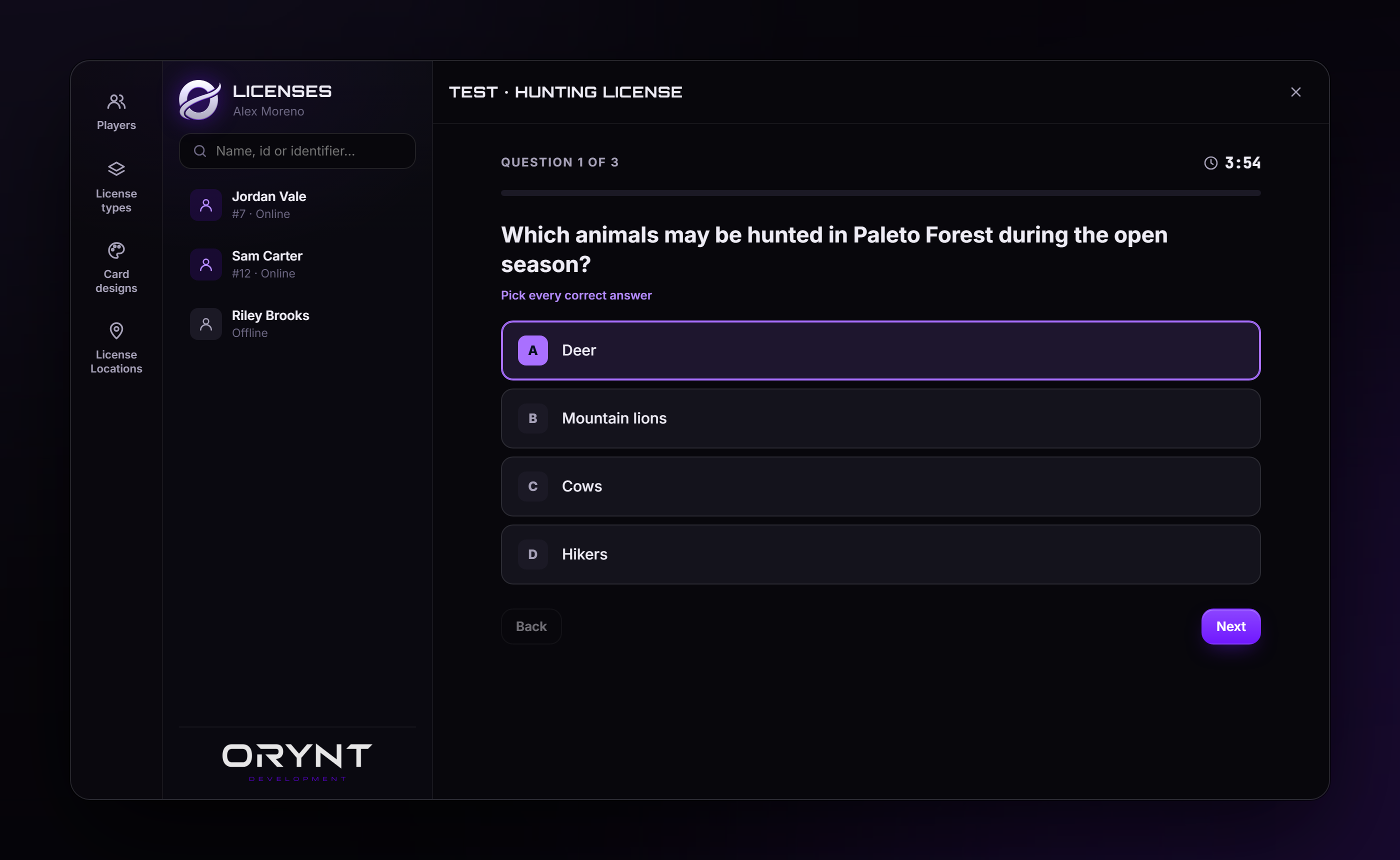Open the Players section icon
Screen dimensions: 1400x860
(x=116, y=102)
